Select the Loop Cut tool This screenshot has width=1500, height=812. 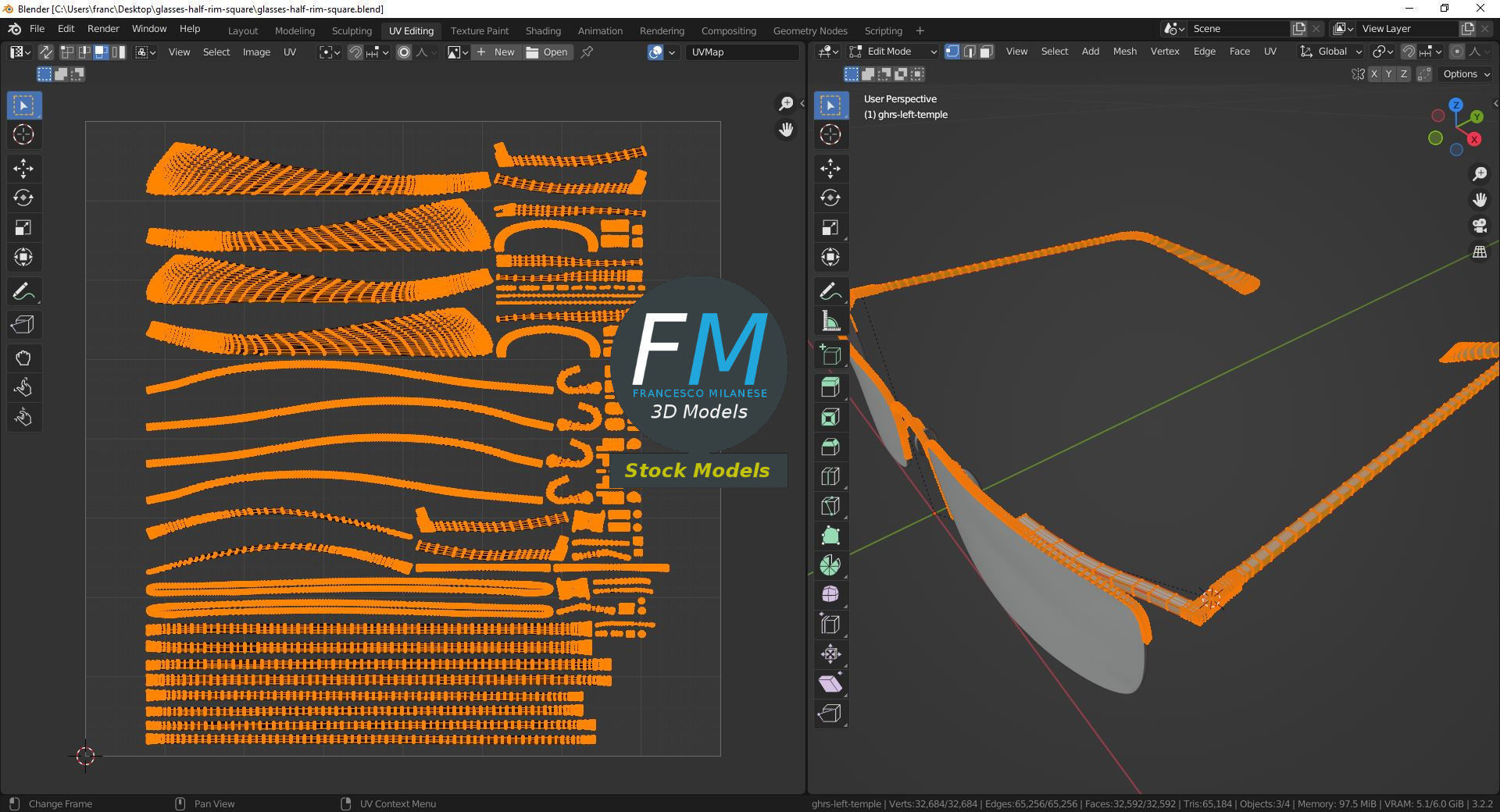(830, 477)
